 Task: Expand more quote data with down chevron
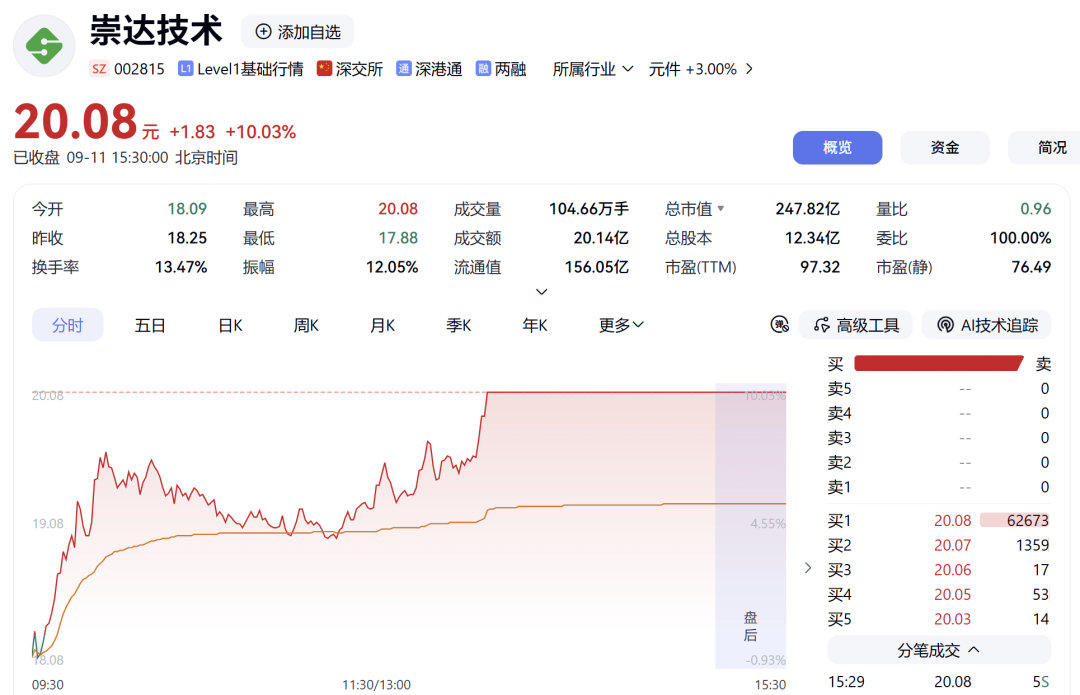[x=541, y=292]
